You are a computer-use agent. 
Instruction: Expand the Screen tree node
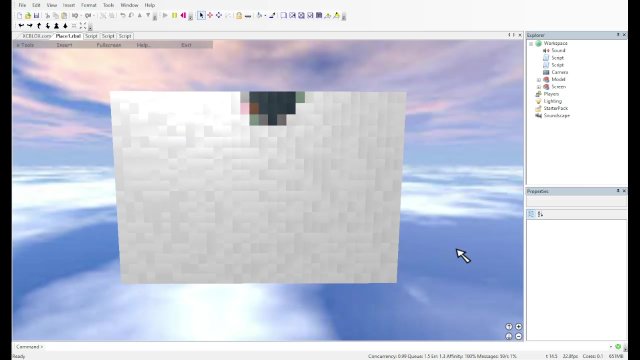click(x=538, y=87)
